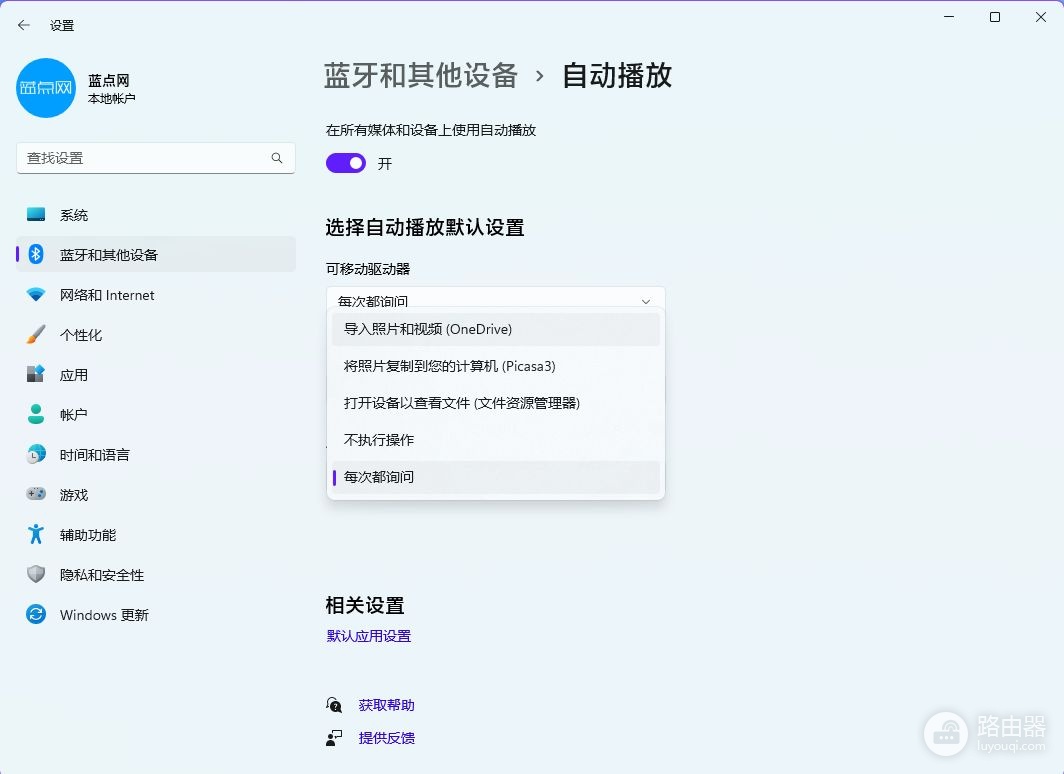Click the 应用 apps icon
The width and height of the screenshot is (1064, 774).
(36, 374)
